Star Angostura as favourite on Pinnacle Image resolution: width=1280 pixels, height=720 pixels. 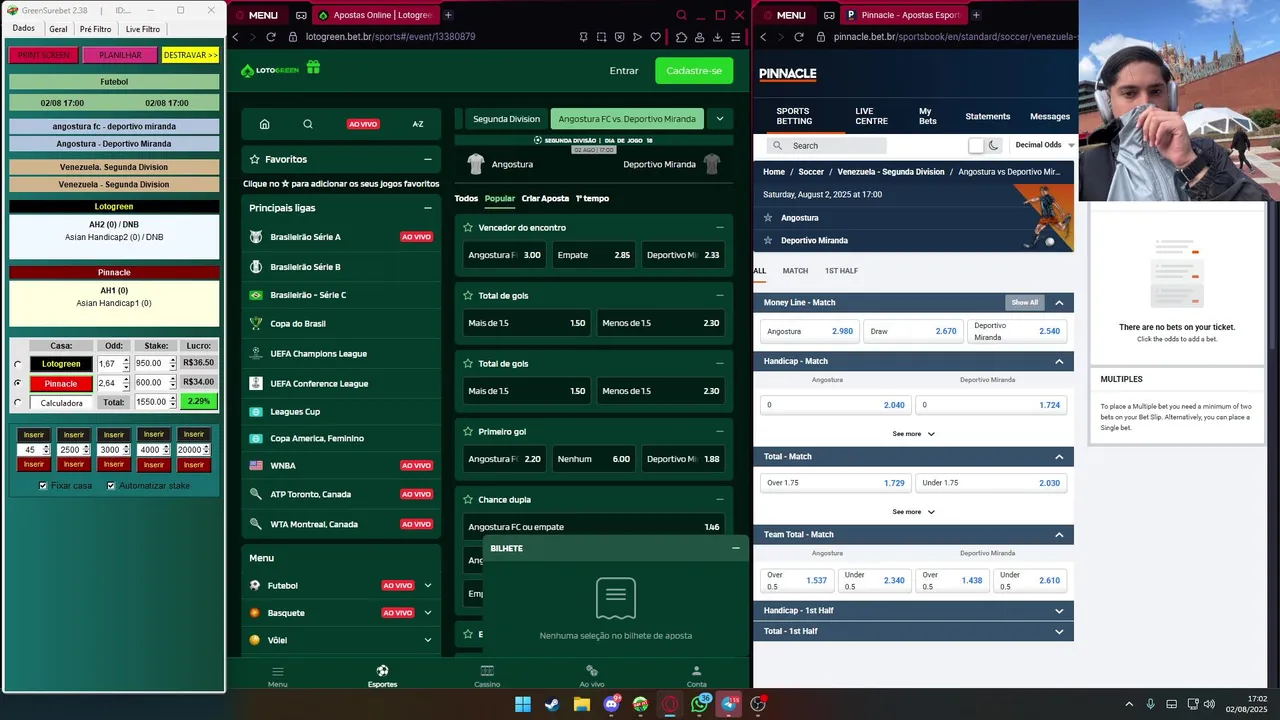pyautogui.click(x=768, y=217)
